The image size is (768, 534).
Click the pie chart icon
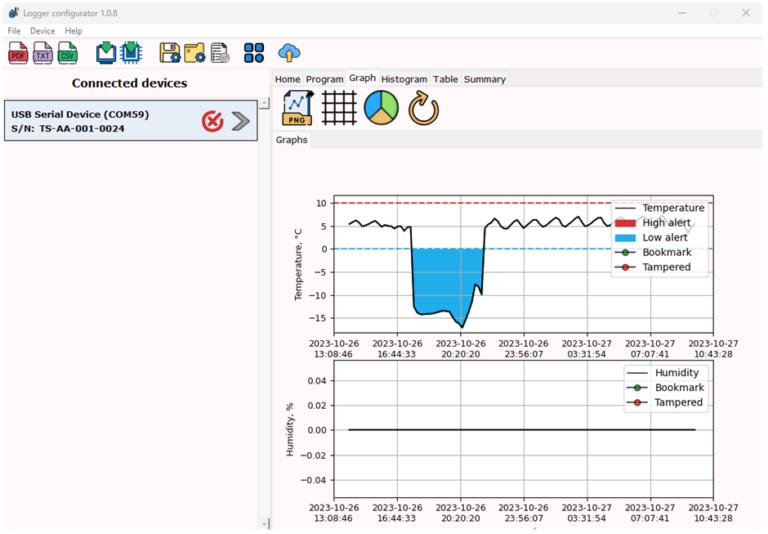[x=381, y=108]
